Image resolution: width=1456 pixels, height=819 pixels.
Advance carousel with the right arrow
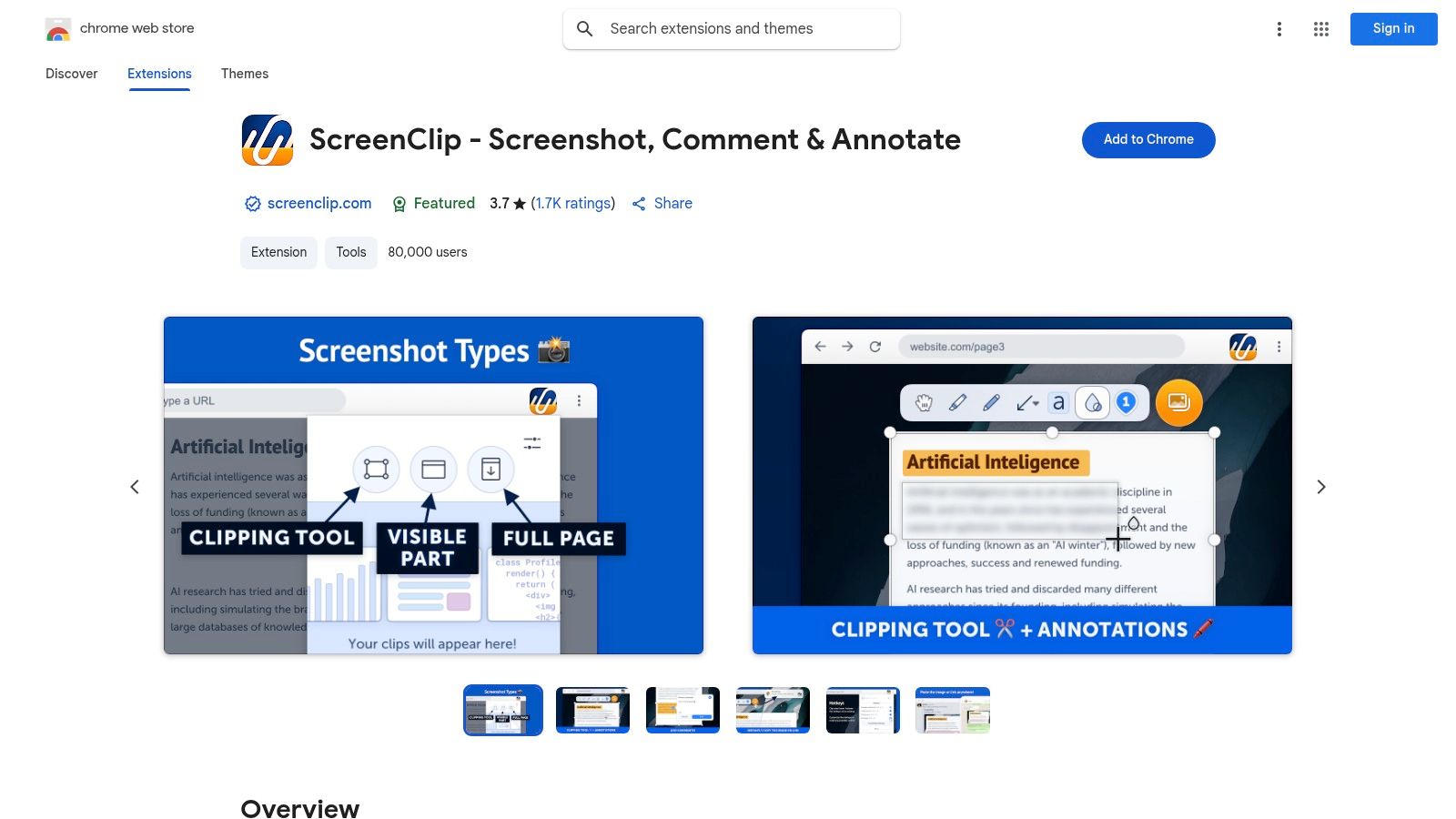click(x=1321, y=486)
